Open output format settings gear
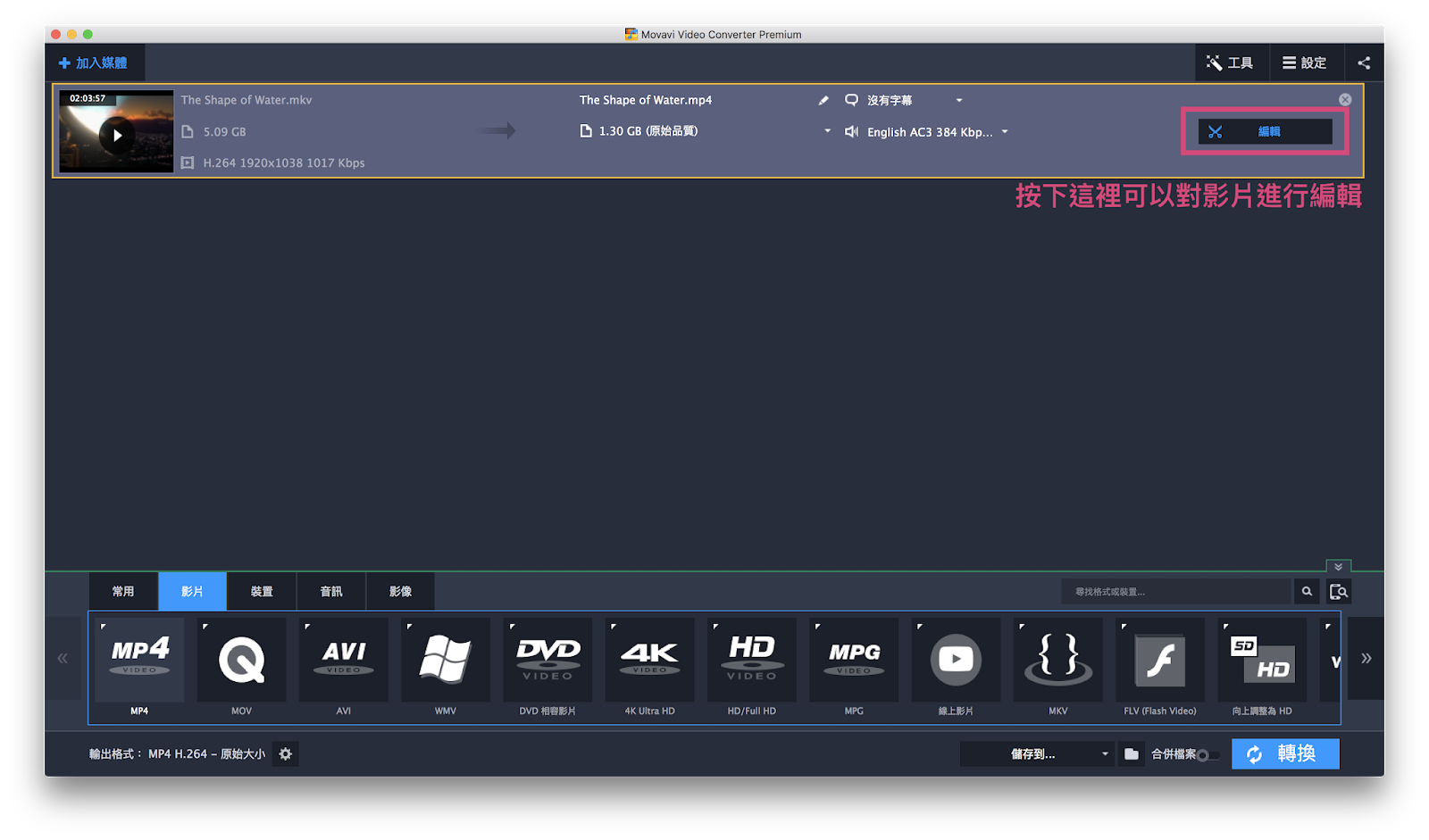This screenshot has width=1429, height=840. tap(285, 754)
